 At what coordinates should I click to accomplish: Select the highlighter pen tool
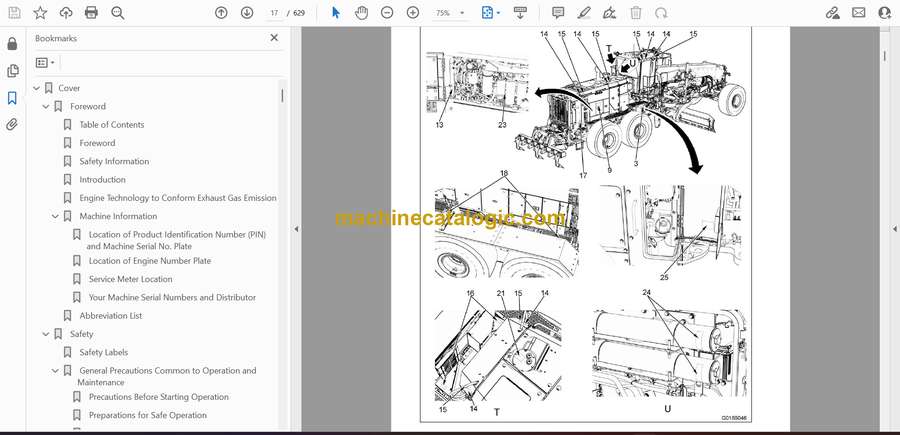(x=584, y=13)
